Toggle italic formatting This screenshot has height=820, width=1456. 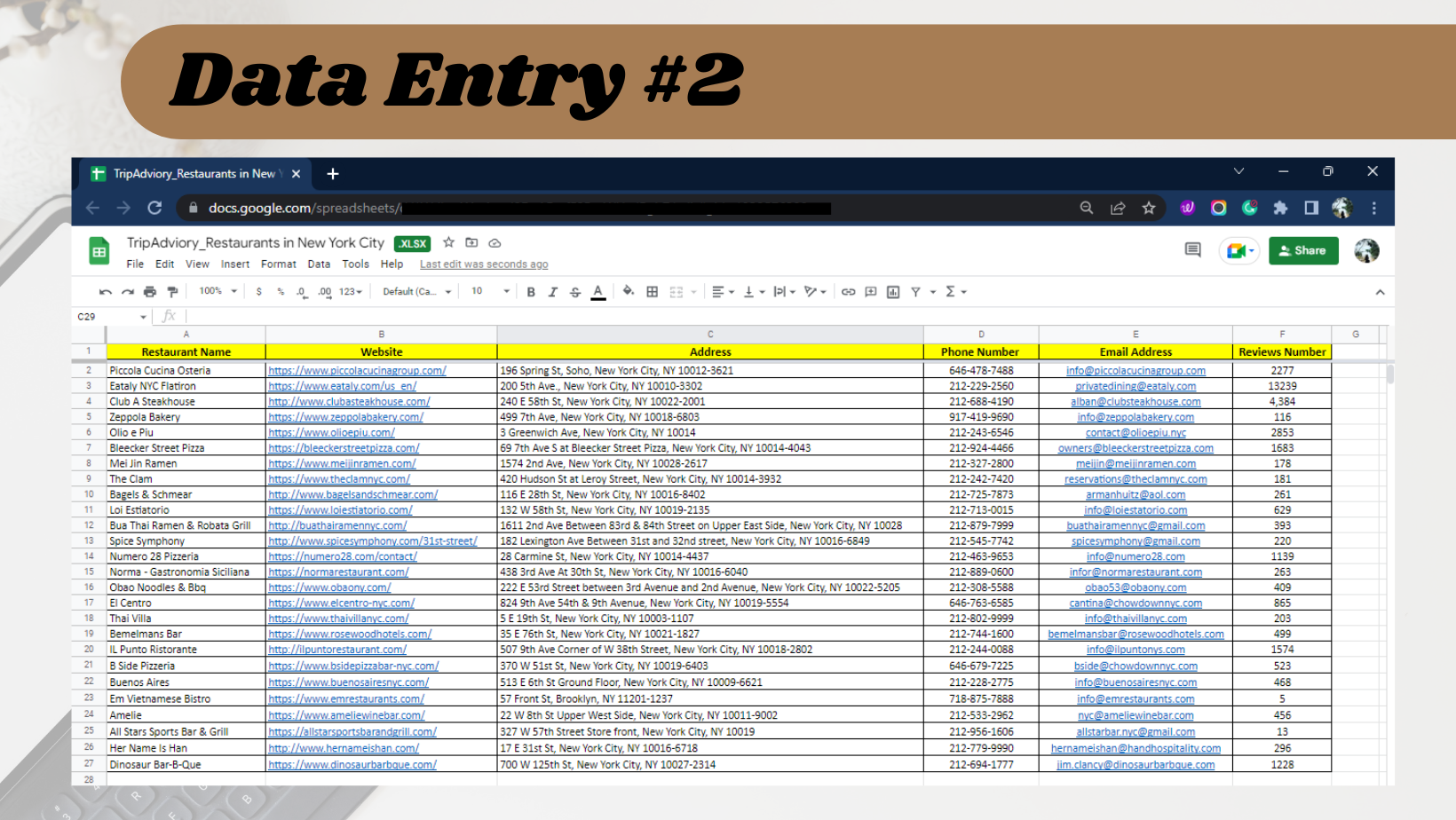click(x=553, y=291)
